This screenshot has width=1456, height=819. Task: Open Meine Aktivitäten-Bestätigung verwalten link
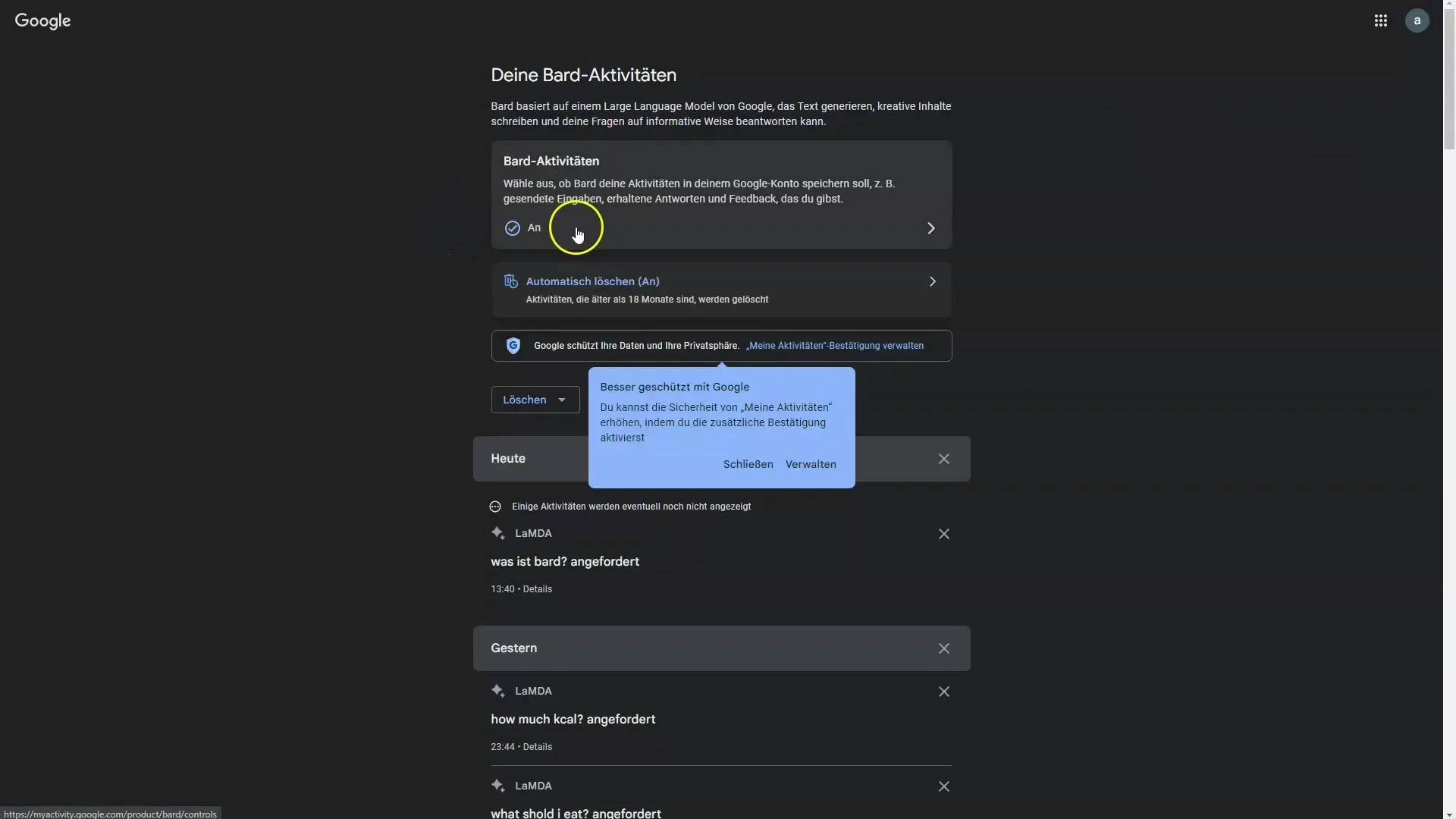point(834,346)
